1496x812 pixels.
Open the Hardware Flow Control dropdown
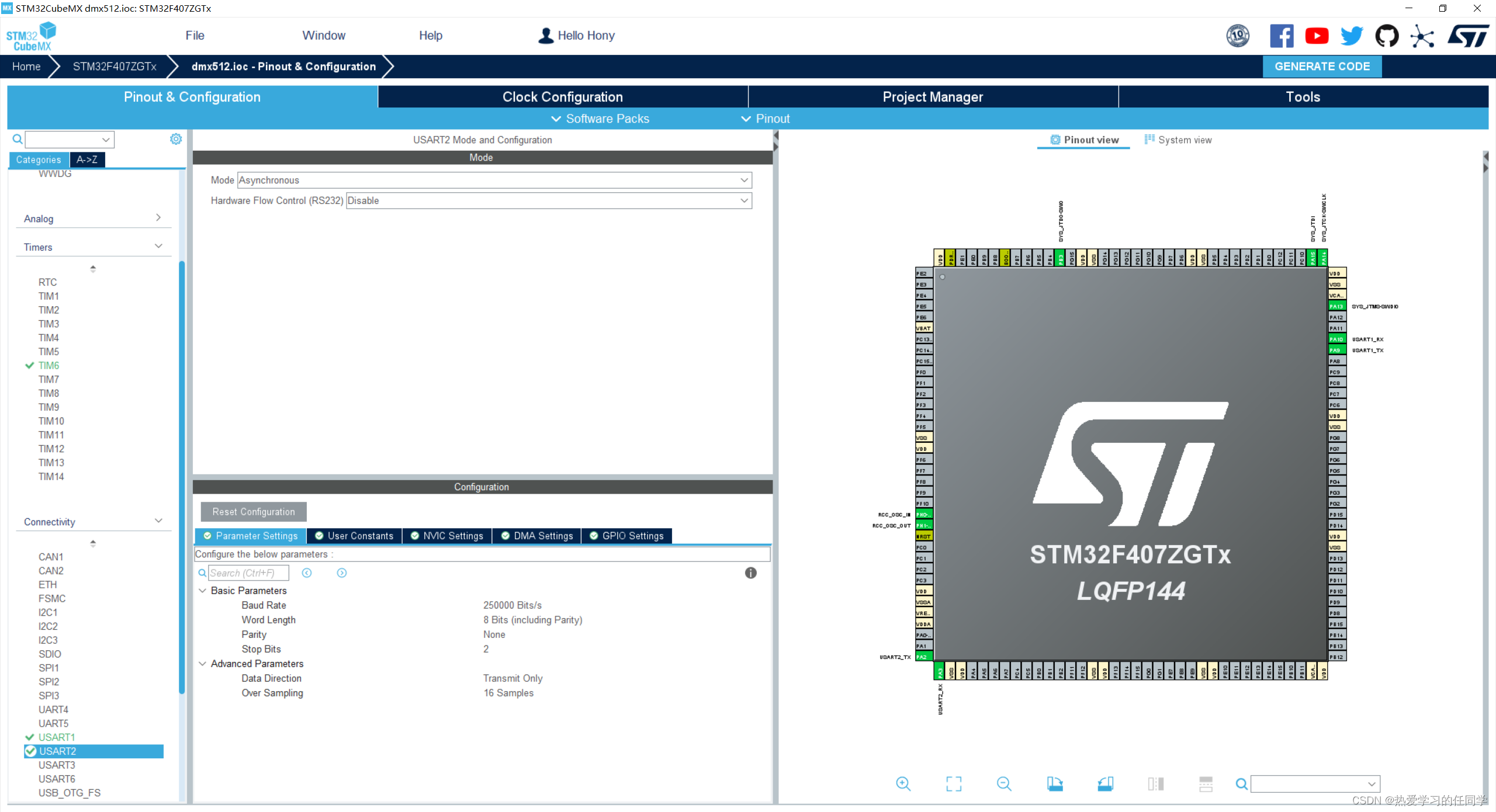549,201
